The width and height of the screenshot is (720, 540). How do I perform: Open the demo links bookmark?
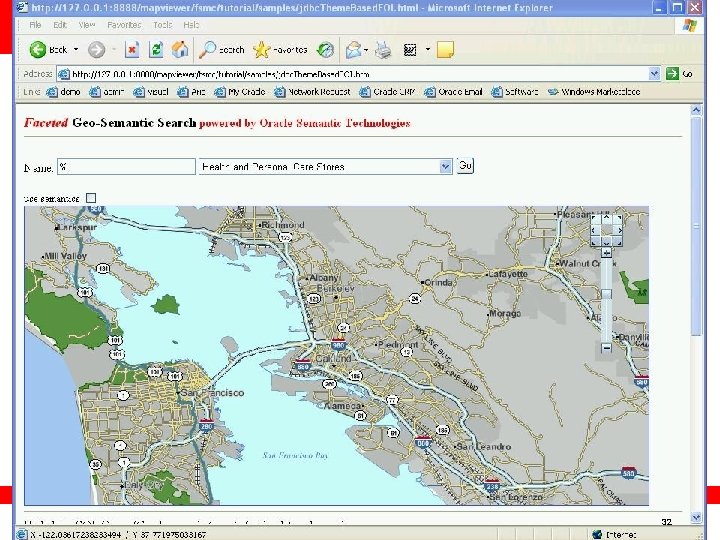point(64,92)
